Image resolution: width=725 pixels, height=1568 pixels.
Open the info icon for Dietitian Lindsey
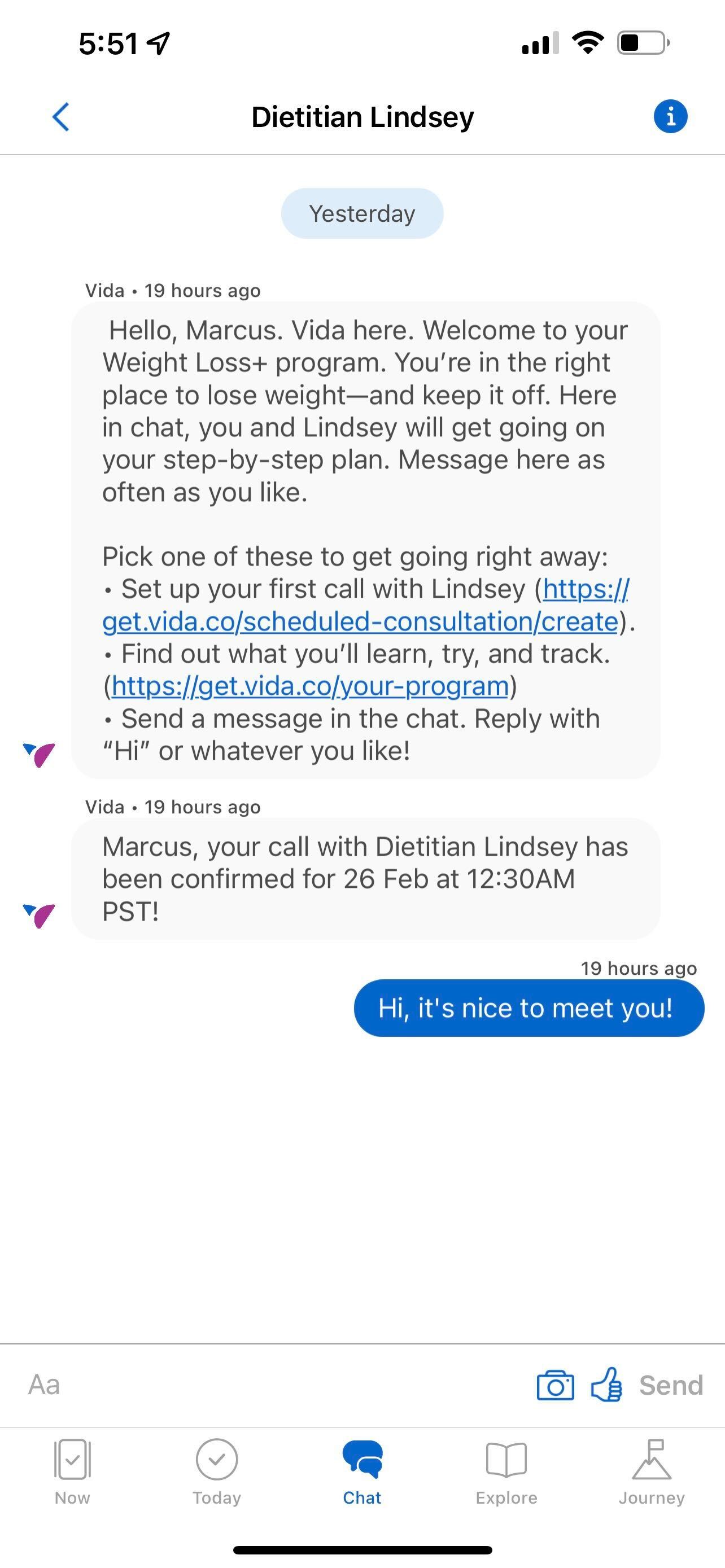coord(670,116)
